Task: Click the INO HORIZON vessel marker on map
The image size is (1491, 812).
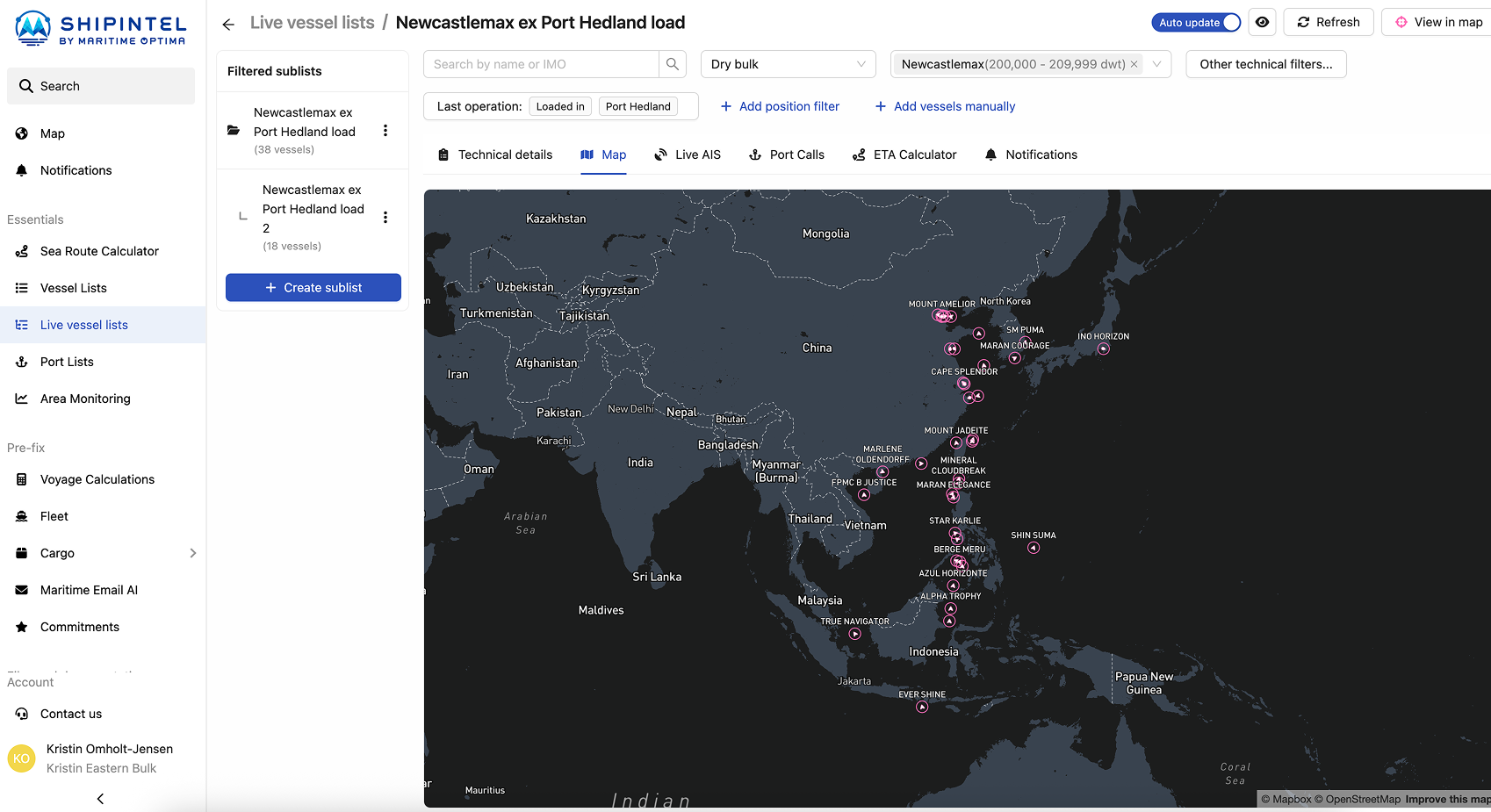Action: (x=1103, y=349)
